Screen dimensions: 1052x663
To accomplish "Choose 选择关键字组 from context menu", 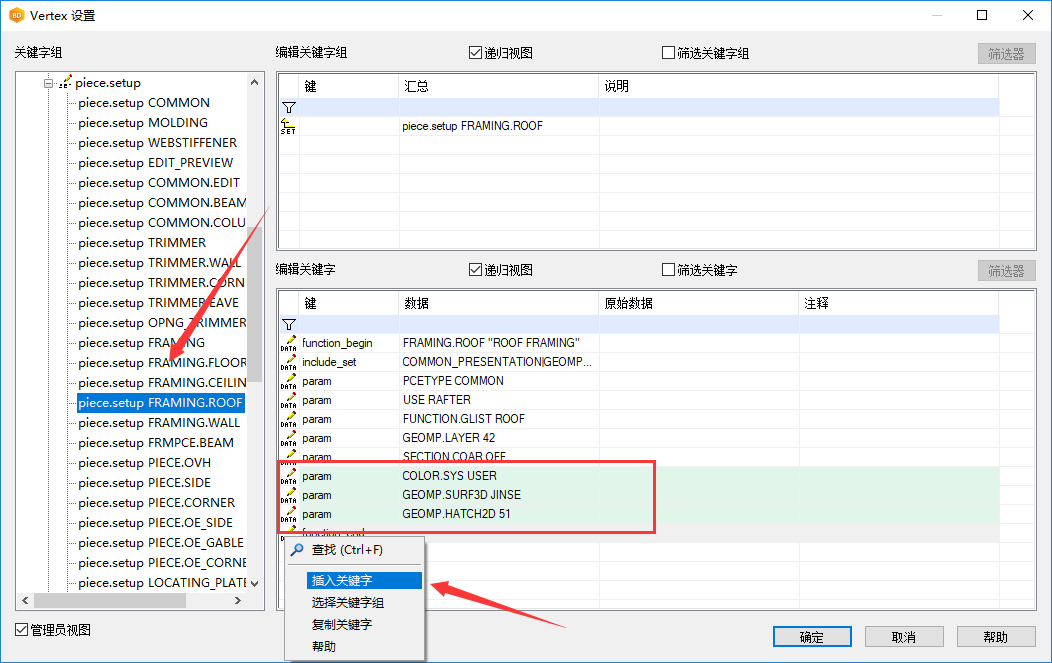I will click(x=356, y=603).
